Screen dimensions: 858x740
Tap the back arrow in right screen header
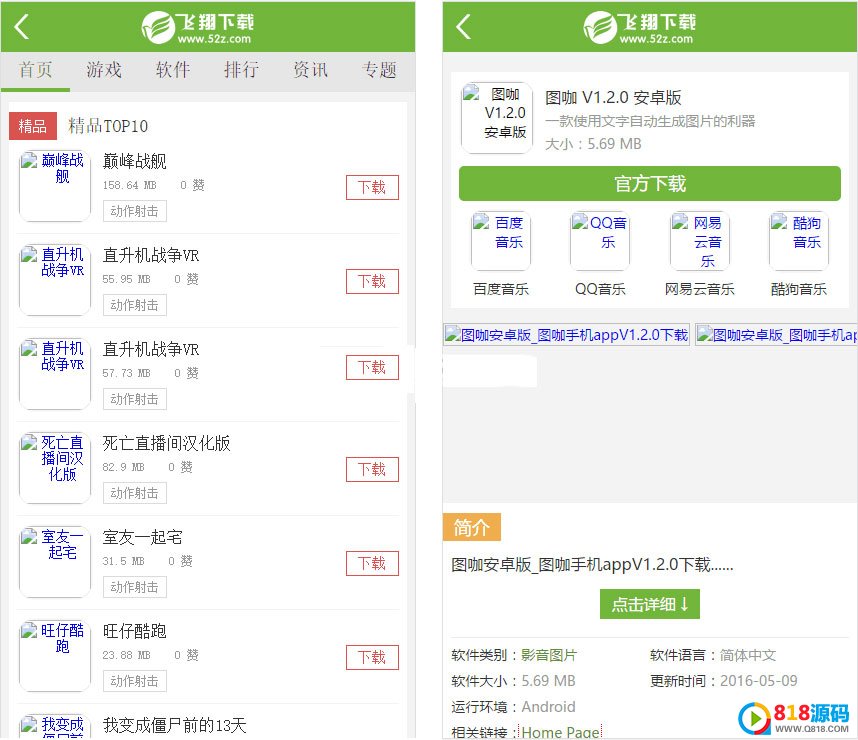[x=463, y=26]
